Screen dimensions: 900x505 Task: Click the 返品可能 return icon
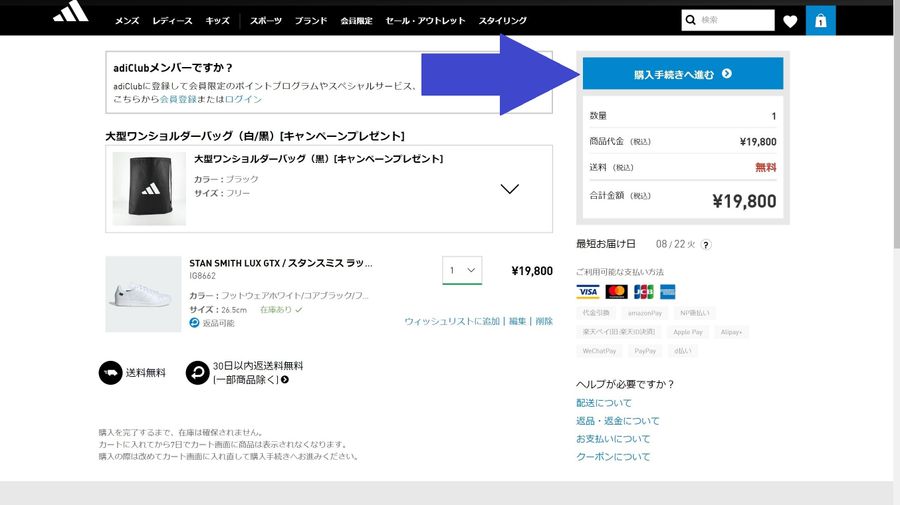[195, 323]
